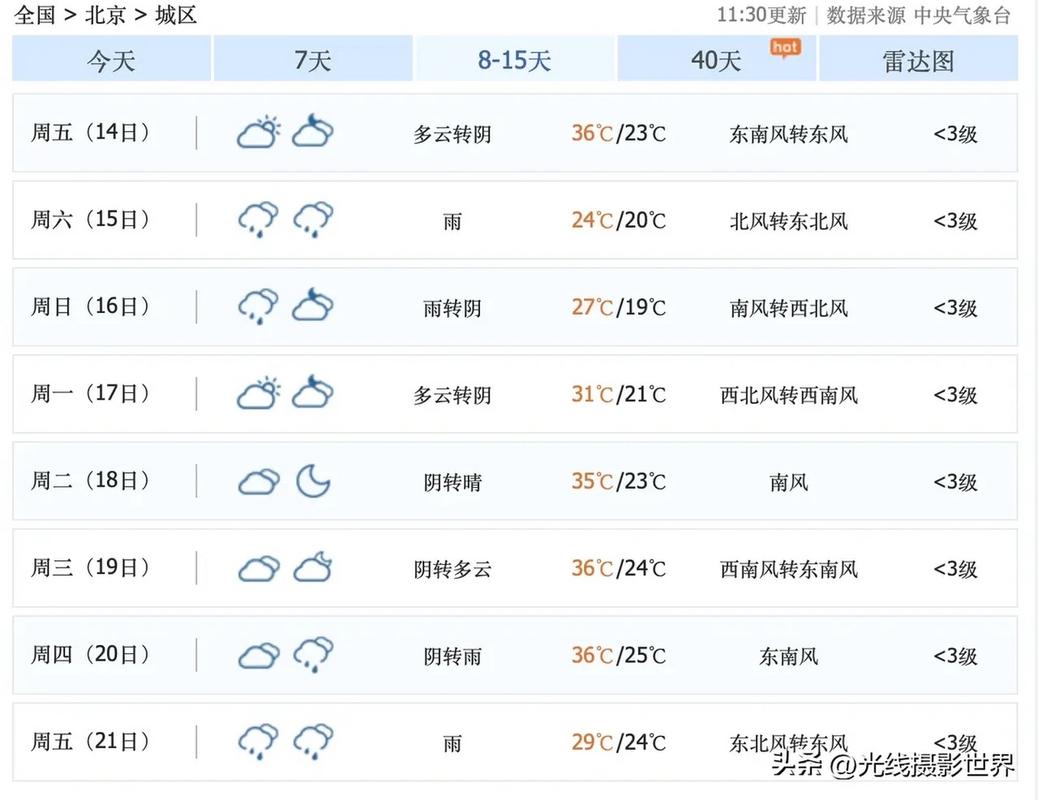Click the sun-behind-cloud icon for Friday 14th
Viewport: 1038px width, 800px height.
tap(258, 131)
